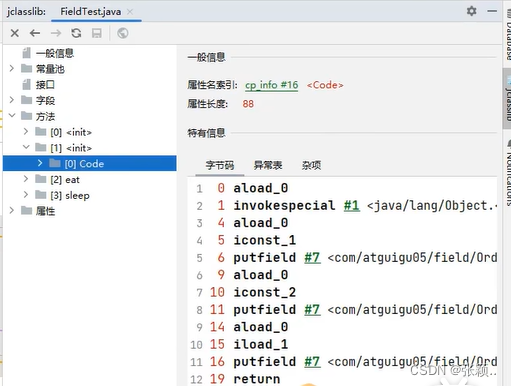Click the invokespecial instruction text
This screenshot has width=511, height=386.
pyautogui.click(x=284, y=205)
